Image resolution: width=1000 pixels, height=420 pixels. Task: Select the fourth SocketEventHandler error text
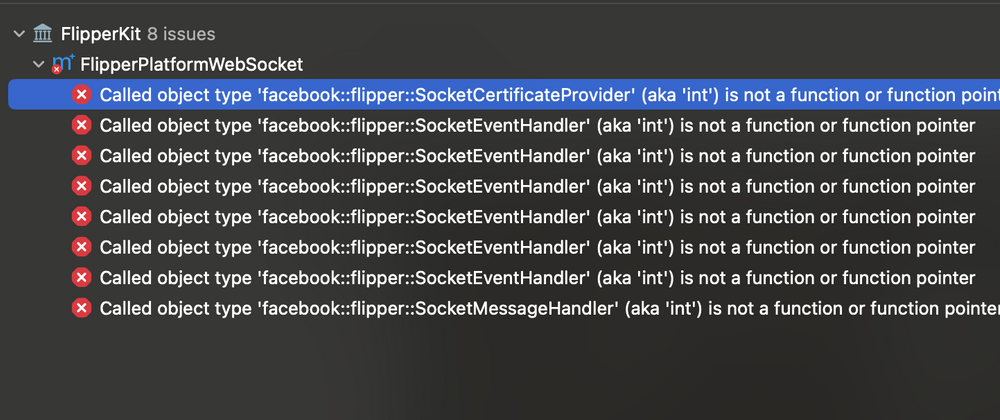(x=537, y=216)
